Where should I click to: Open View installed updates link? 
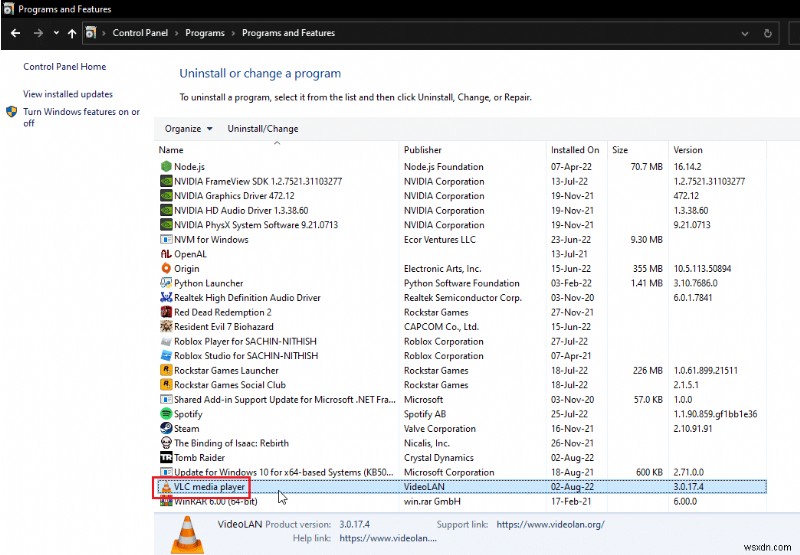(x=68, y=94)
